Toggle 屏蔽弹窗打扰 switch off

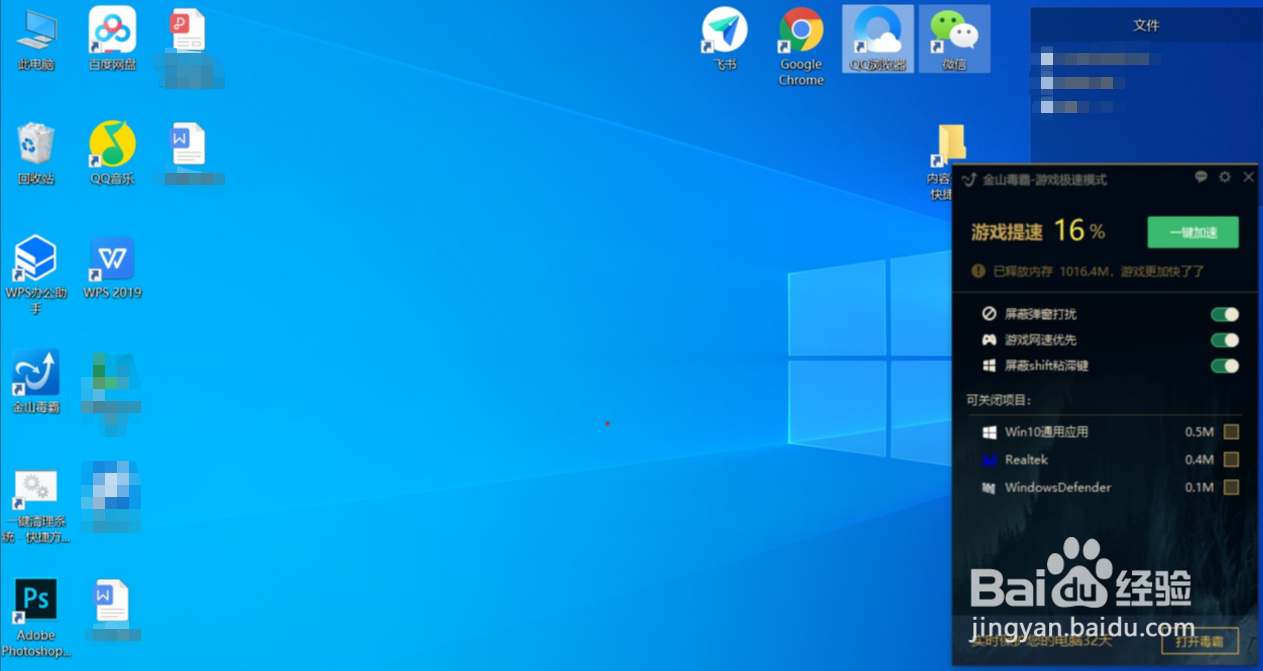(x=1225, y=314)
